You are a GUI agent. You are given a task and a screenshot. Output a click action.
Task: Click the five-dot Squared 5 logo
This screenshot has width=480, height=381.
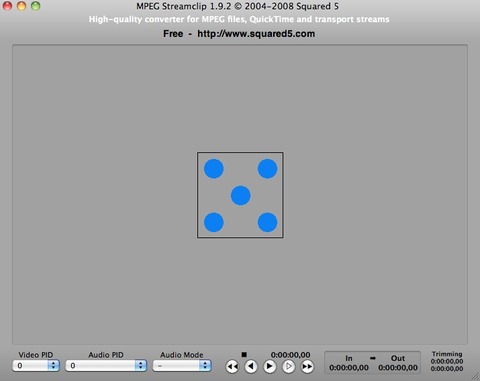tap(240, 195)
